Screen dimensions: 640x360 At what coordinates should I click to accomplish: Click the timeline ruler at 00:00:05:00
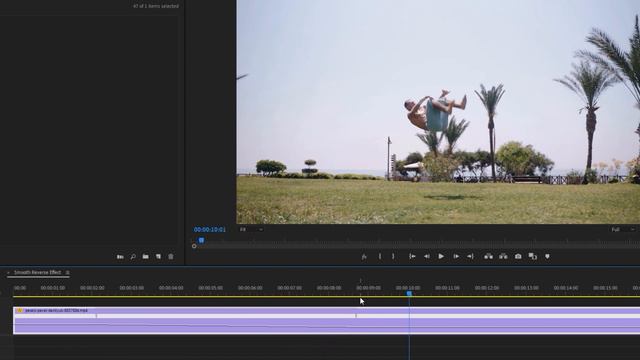[210, 288]
